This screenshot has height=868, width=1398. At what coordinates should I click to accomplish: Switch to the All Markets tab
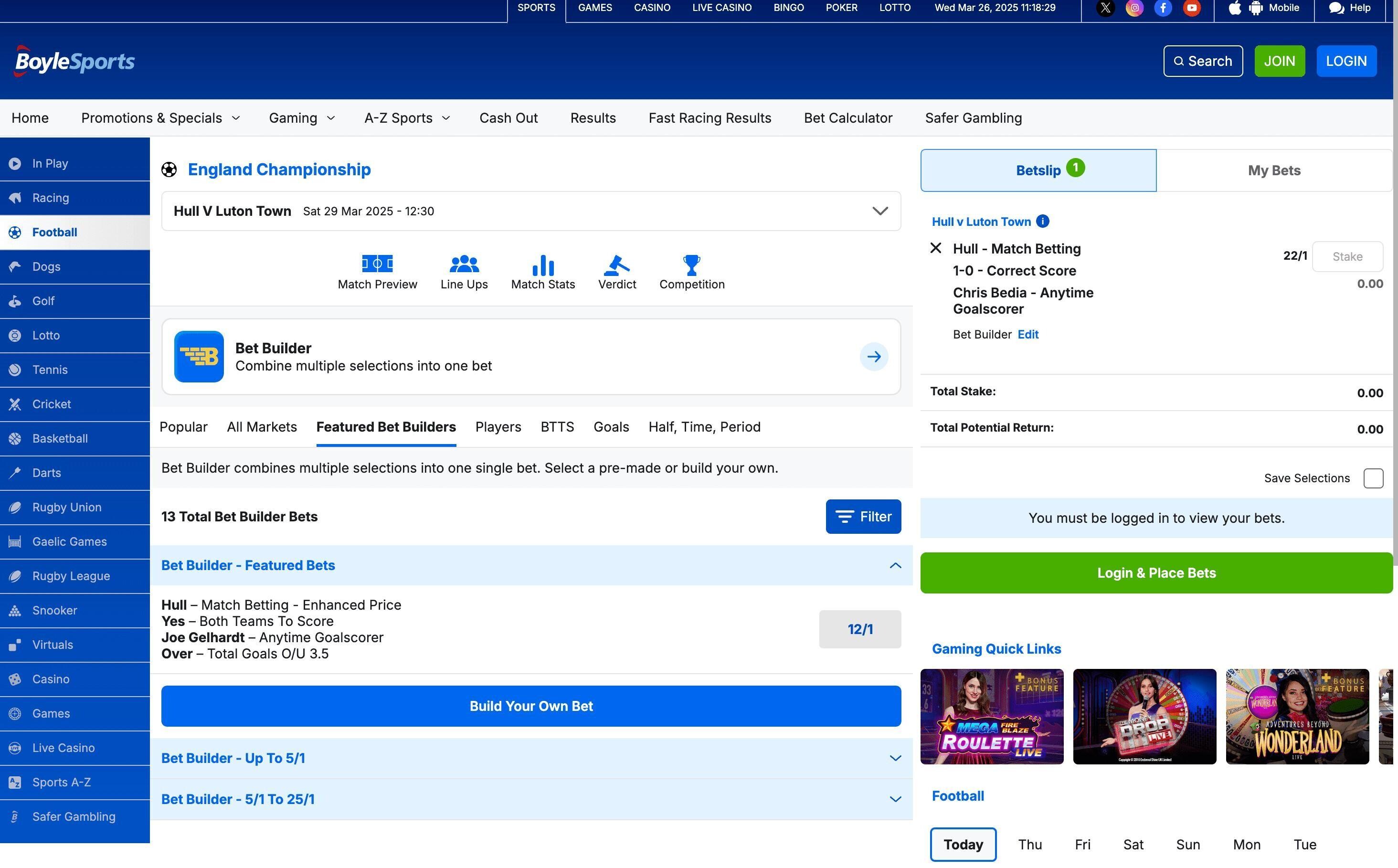[x=262, y=427]
